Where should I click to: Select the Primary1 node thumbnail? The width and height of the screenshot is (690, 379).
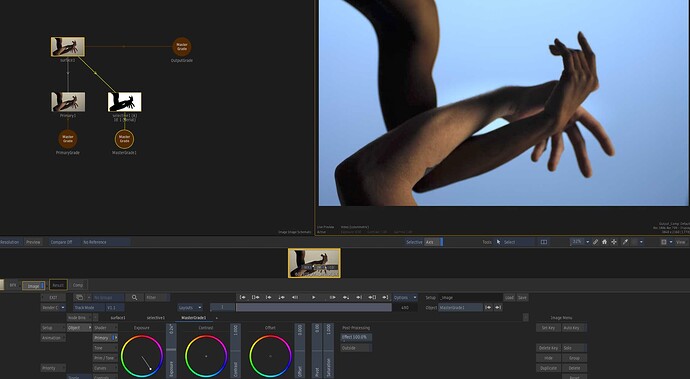click(x=68, y=102)
